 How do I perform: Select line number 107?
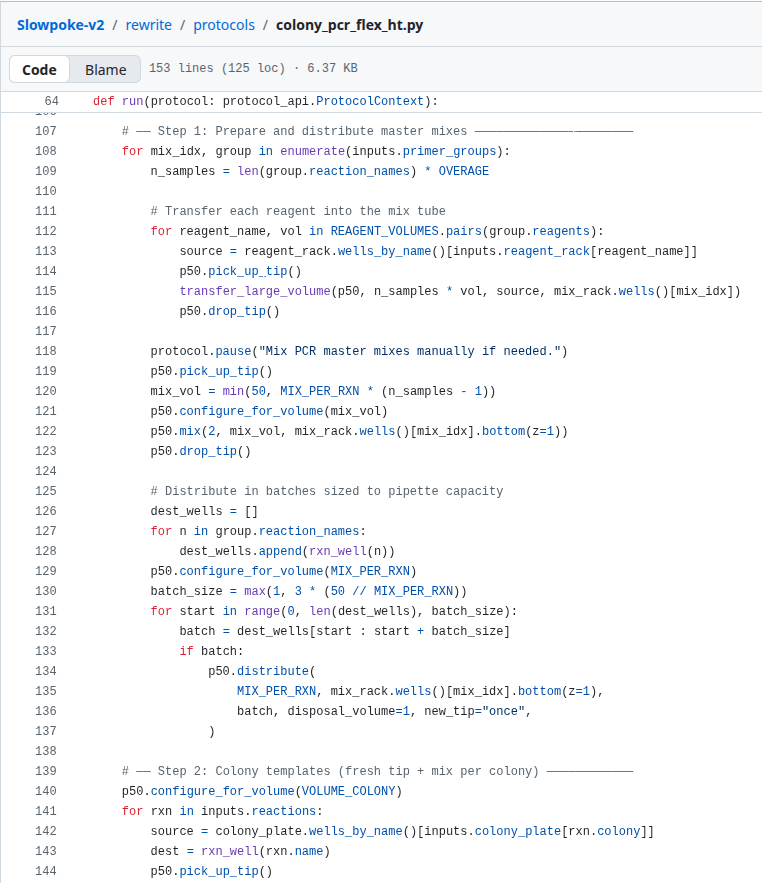[45, 131]
